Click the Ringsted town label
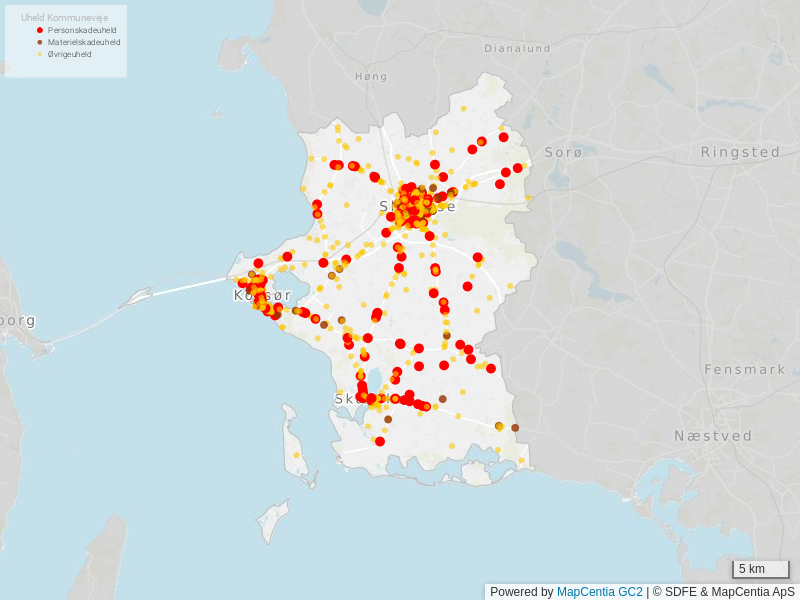The image size is (800, 600). (x=740, y=152)
